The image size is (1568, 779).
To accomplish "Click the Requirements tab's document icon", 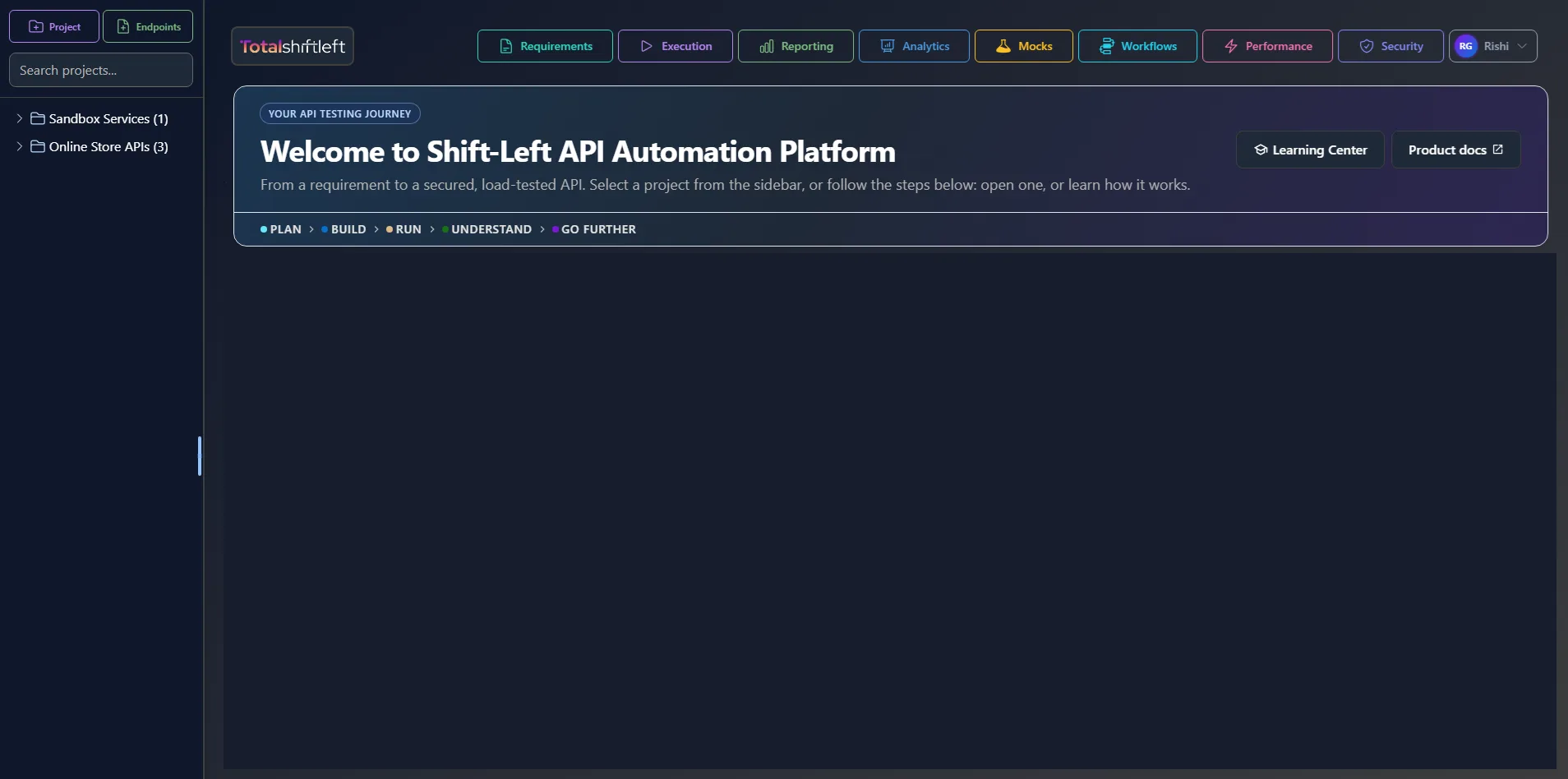I will [x=506, y=47].
